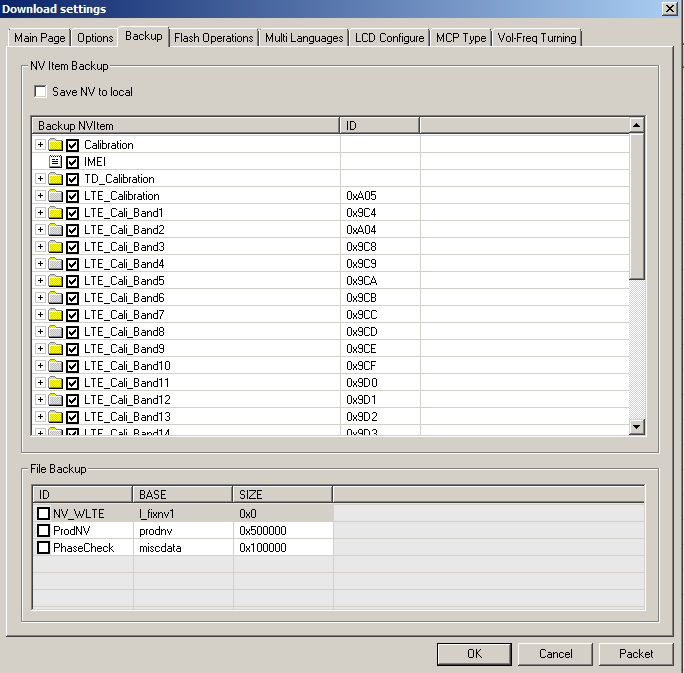Check the NV_WLTE file backup box
Image resolution: width=684 pixels, height=673 pixels.
coord(43,514)
